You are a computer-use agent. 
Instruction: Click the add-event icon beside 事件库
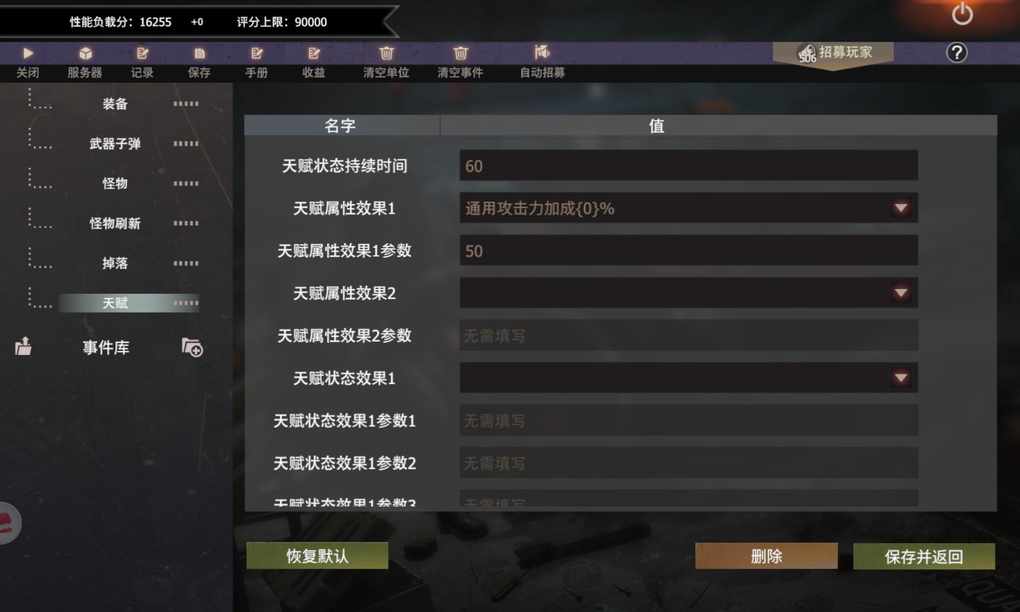(192, 347)
